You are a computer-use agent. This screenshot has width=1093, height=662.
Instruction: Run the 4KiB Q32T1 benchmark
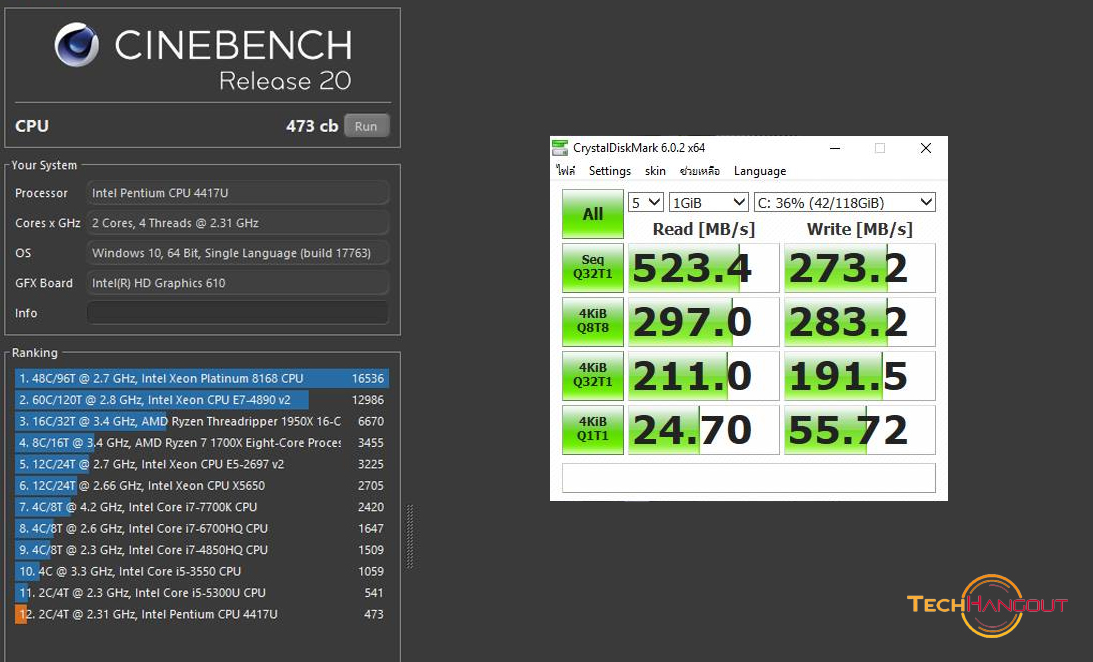pyautogui.click(x=593, y=375)
